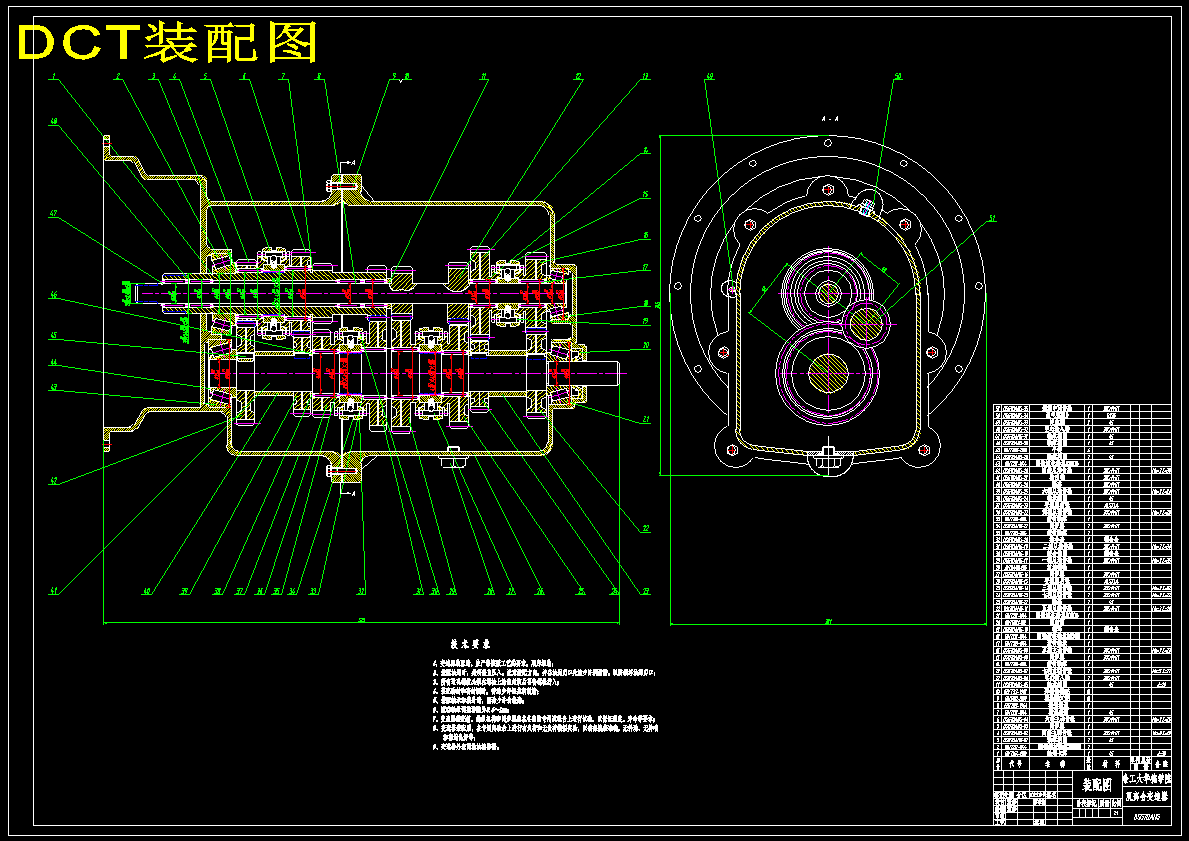Select part balloon number 51 in section view

point(991,218)
